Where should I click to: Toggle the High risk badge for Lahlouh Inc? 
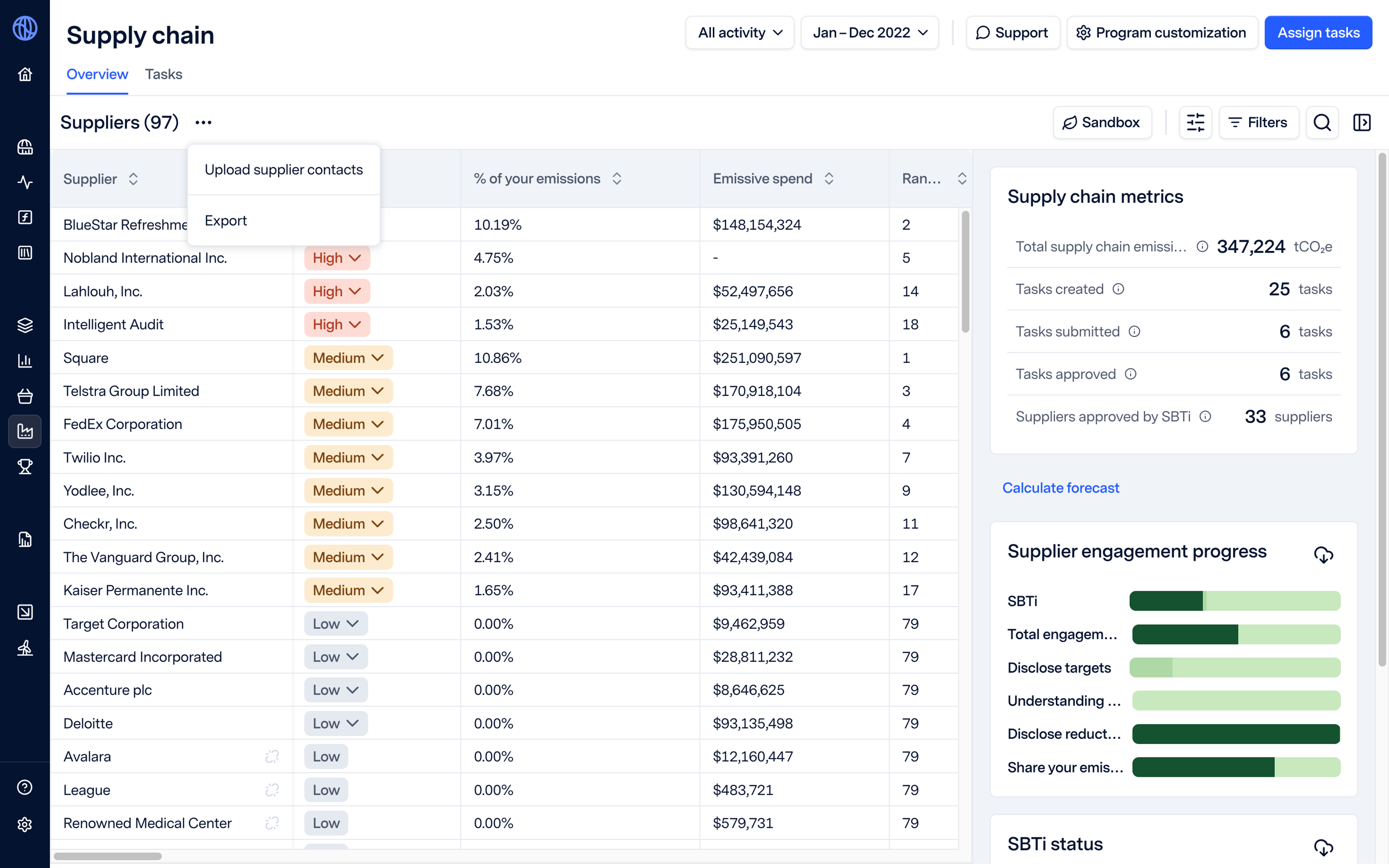click(337, 291)
